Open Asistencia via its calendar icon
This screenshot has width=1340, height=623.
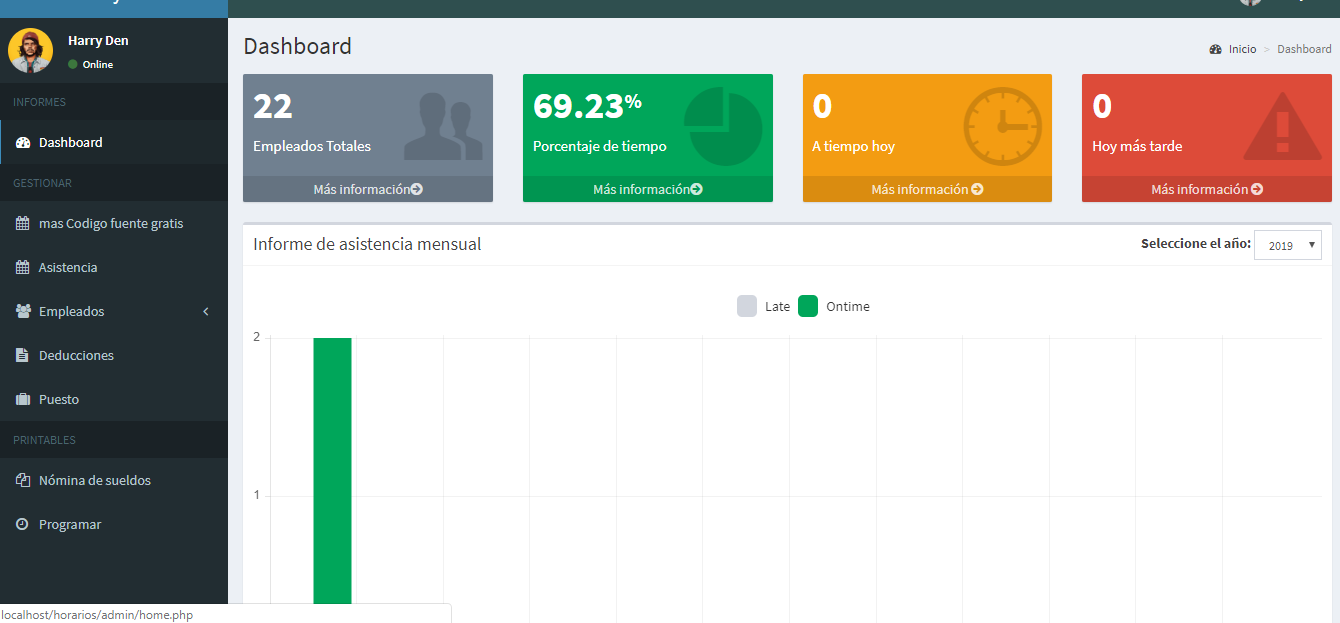click(x=22, y=267)
